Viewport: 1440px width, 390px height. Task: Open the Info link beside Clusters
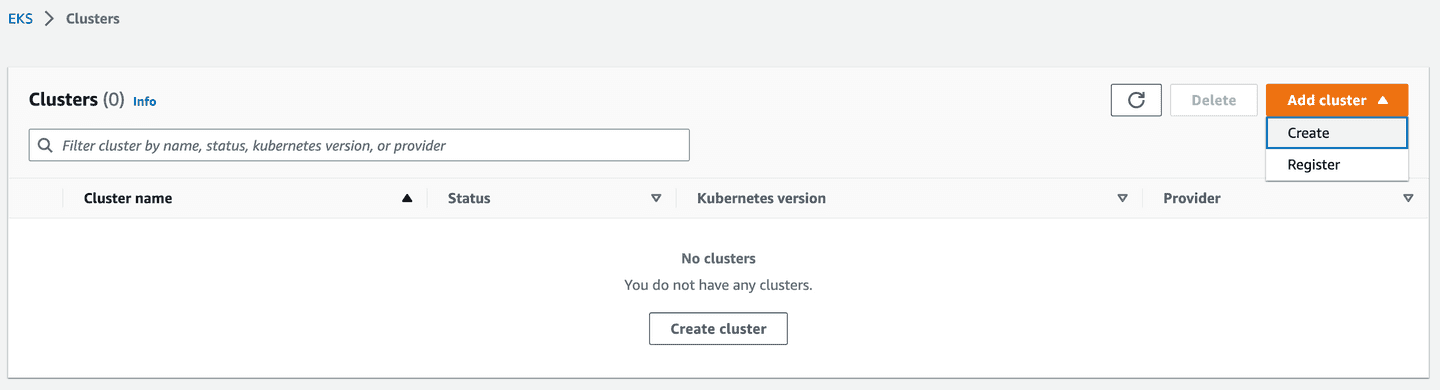click(x=145, y=101)
